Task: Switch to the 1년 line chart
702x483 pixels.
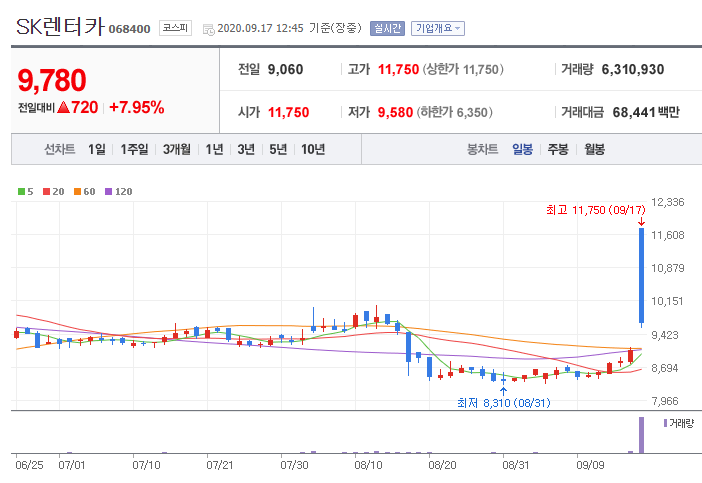Action: point(214,149)
